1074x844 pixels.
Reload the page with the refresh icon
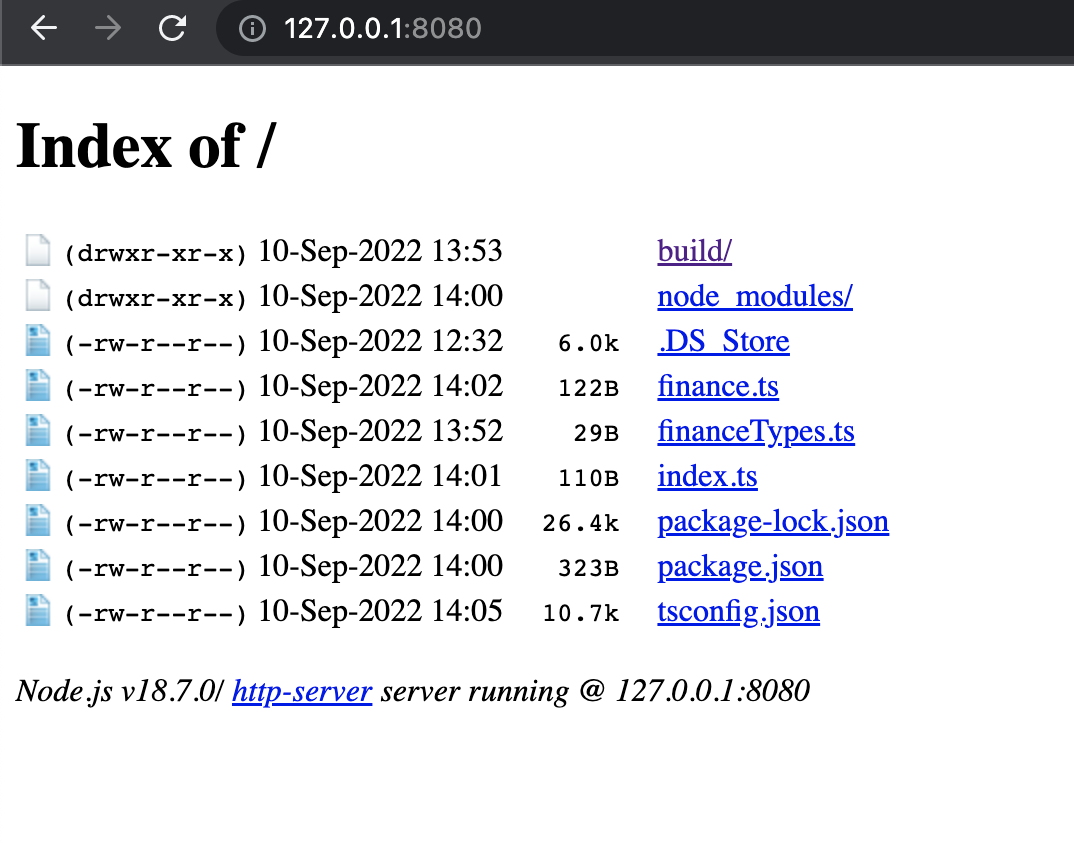pyautogui.click(x=170, y=28)
